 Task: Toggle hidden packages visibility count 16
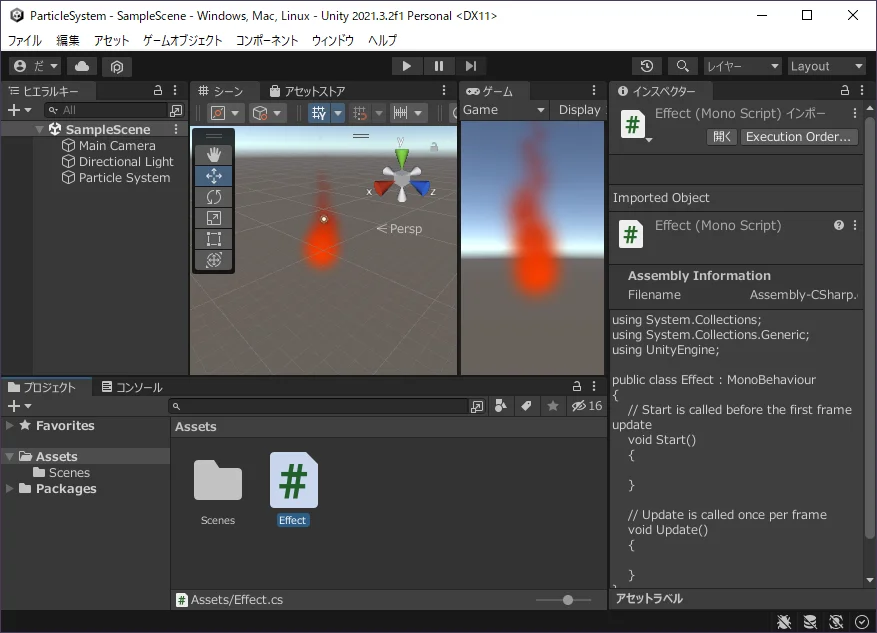587,406
